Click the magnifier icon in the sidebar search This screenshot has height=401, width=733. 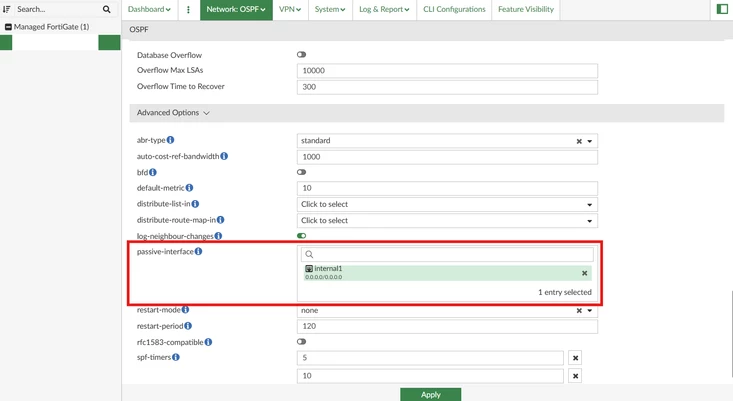[107, 9]
